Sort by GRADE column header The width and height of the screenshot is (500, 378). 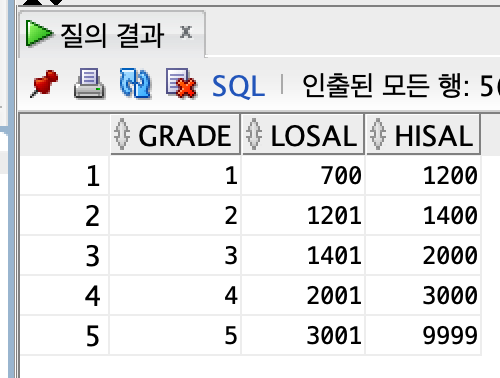tap(175, 135)
